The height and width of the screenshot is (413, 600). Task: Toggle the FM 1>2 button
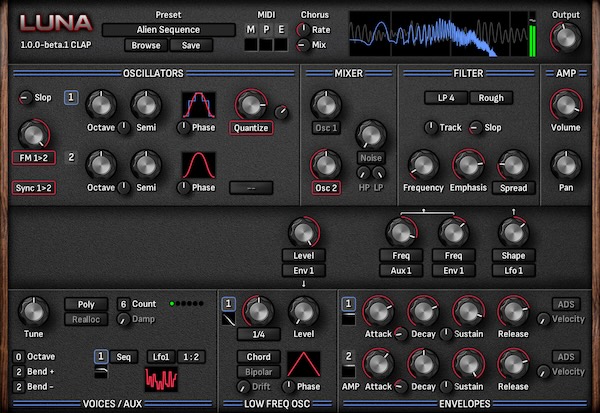tap(34, 158)
